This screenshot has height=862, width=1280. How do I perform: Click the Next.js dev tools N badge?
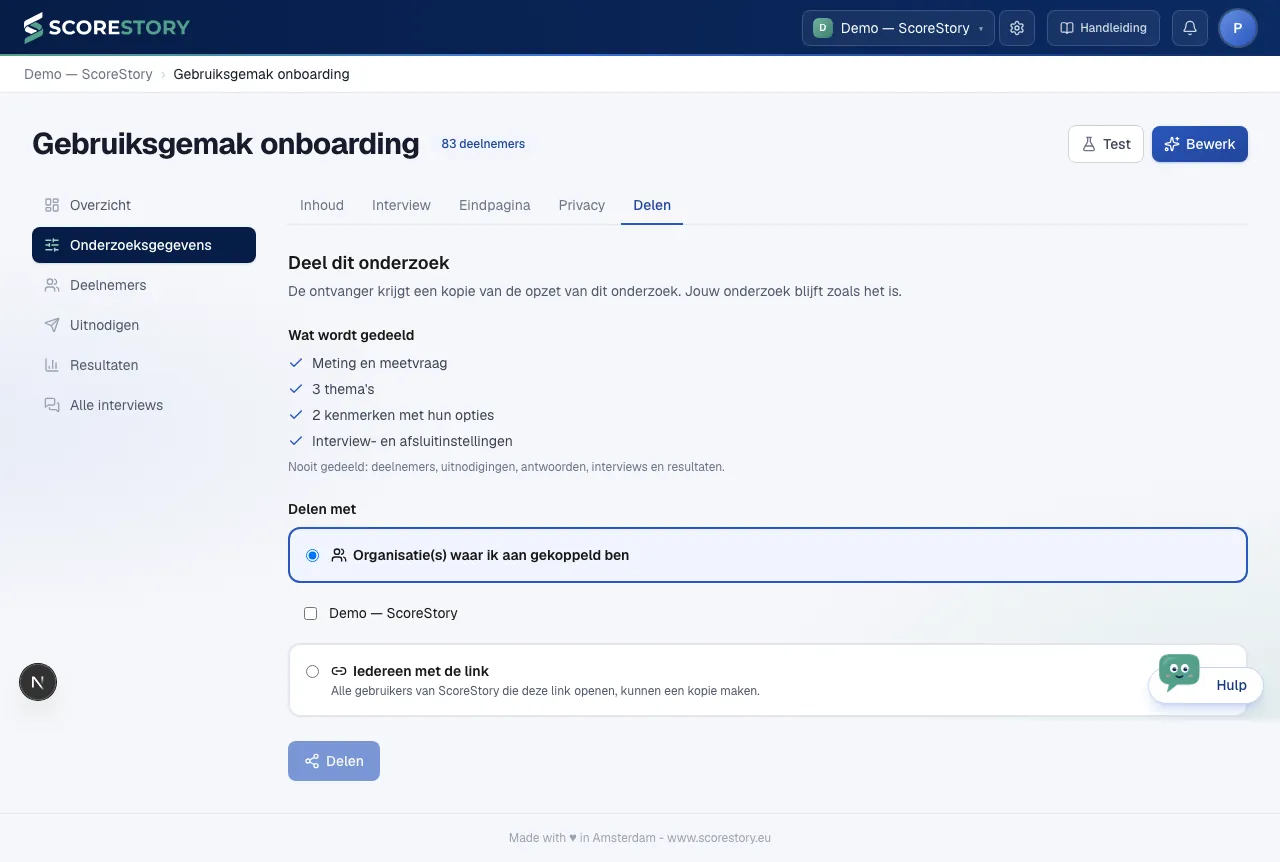(38, 682)
